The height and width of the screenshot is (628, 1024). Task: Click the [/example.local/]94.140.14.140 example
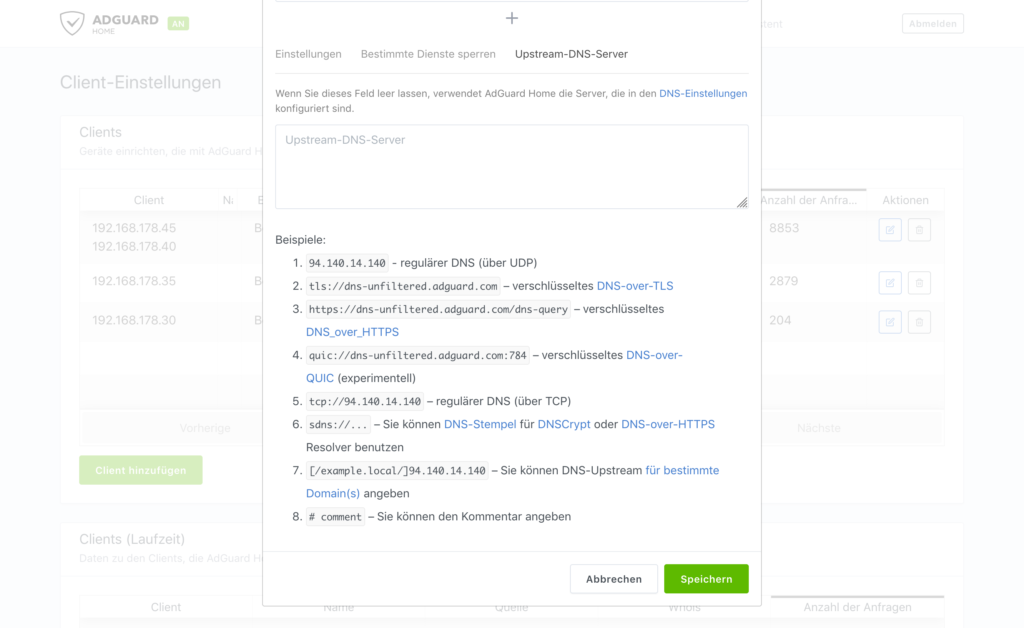[x=397, y=471]
